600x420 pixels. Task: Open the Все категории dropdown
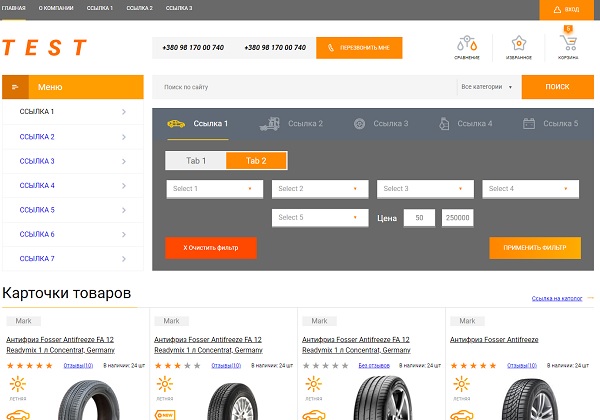point(487,87)
